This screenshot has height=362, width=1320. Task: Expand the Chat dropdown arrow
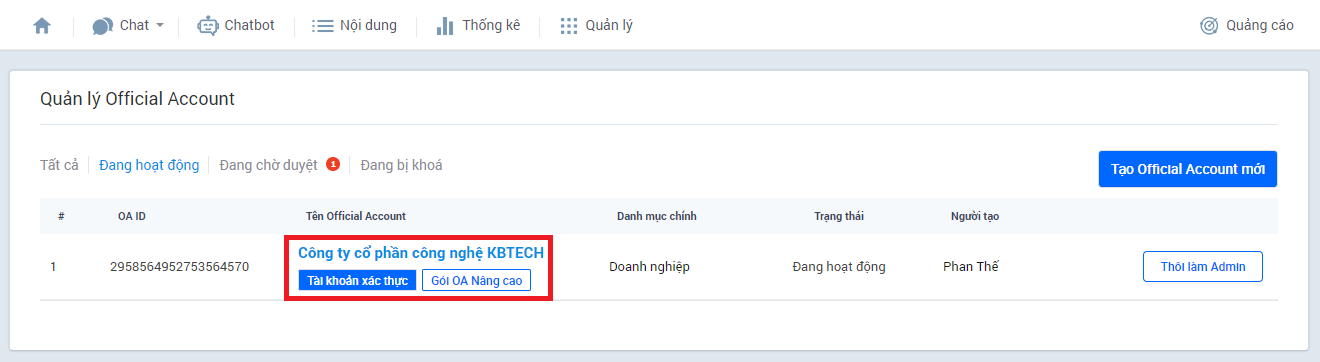[159, 26]
